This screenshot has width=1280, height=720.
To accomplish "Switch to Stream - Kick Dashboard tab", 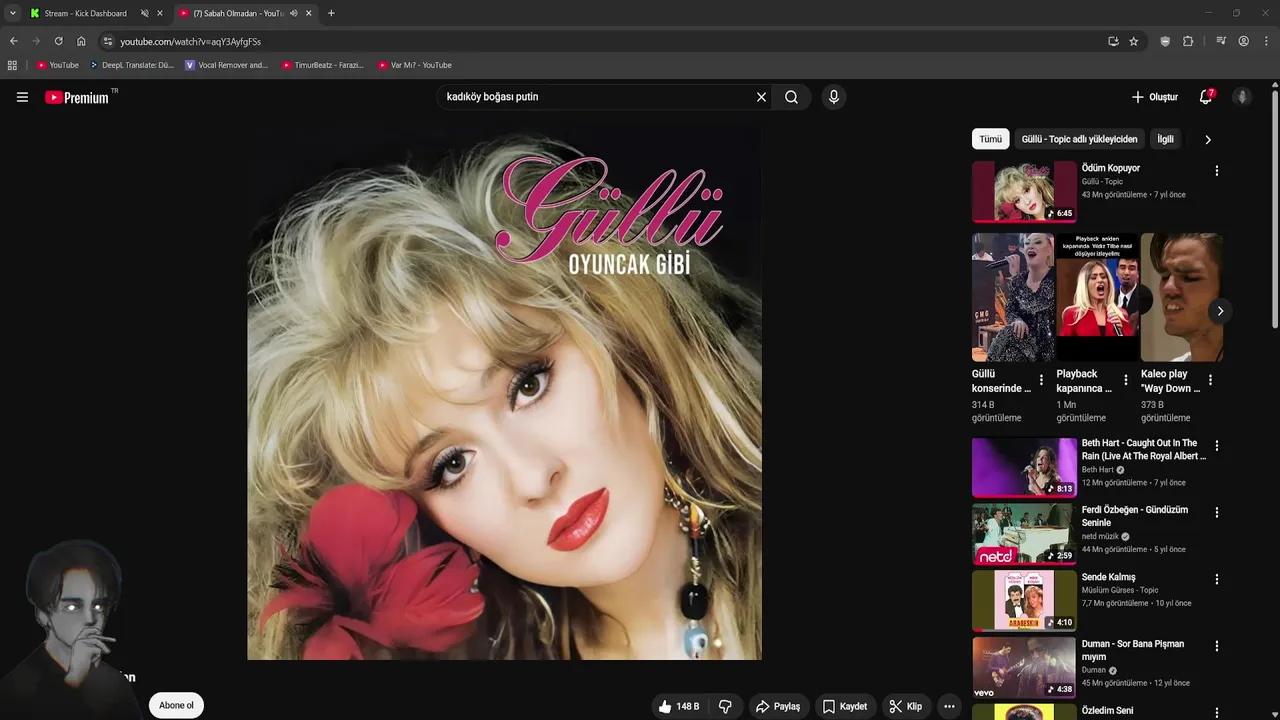I will pos(85,13).
